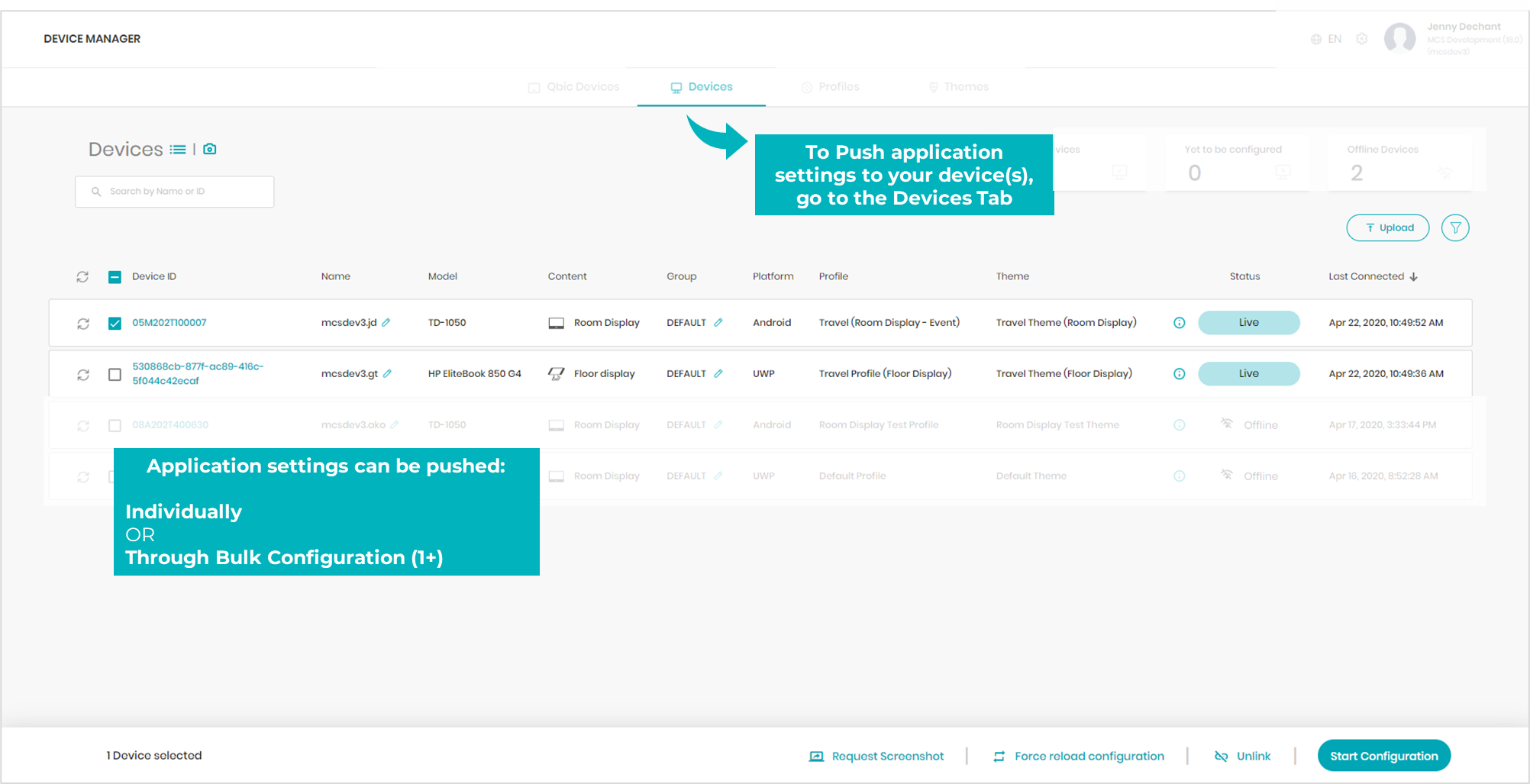Focus the Search by Name or ID field
The height and width of the screenshot is (784, 1530).
pos(175,192)
